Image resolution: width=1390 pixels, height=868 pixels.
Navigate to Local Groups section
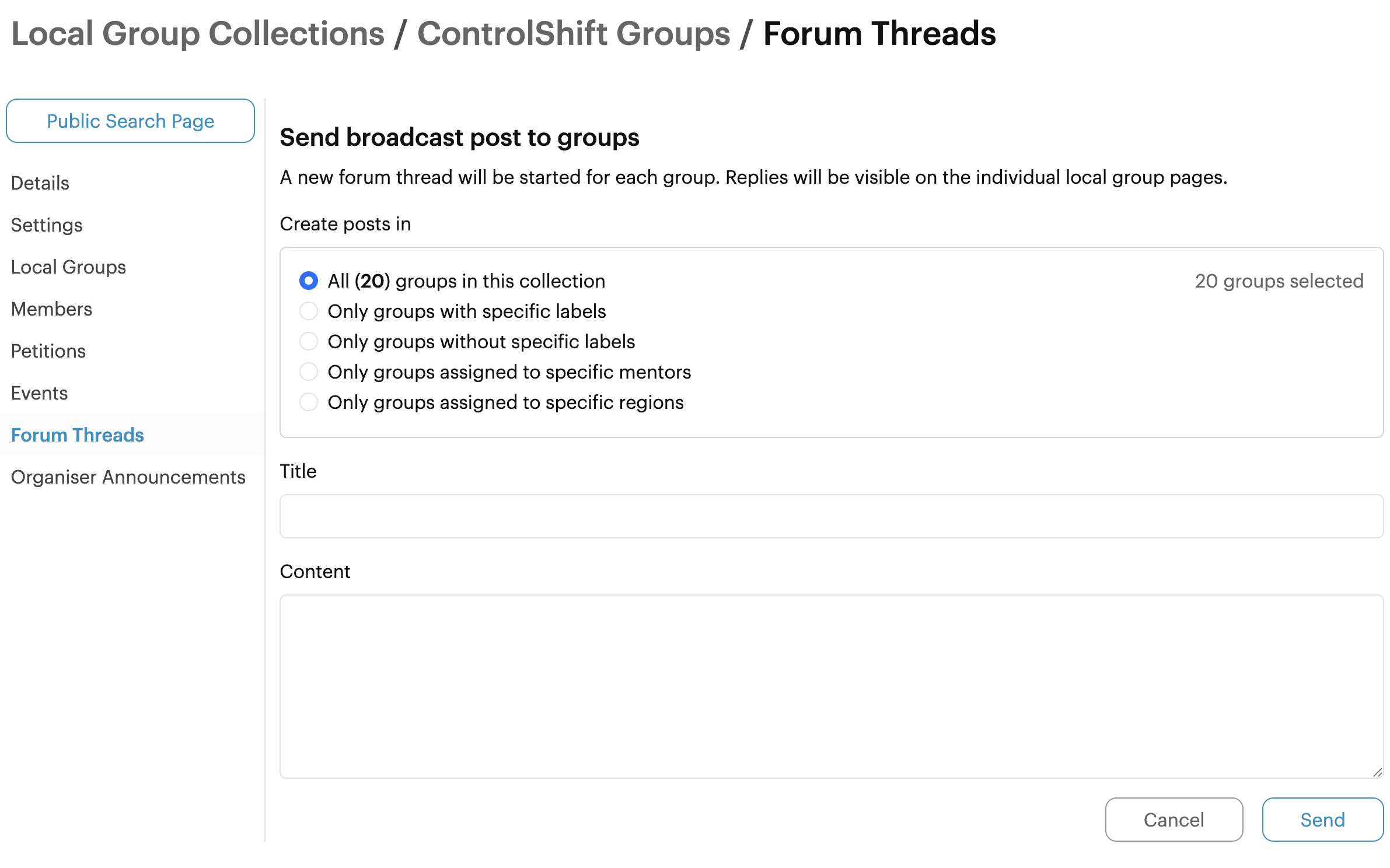click(x=68, y=267)
